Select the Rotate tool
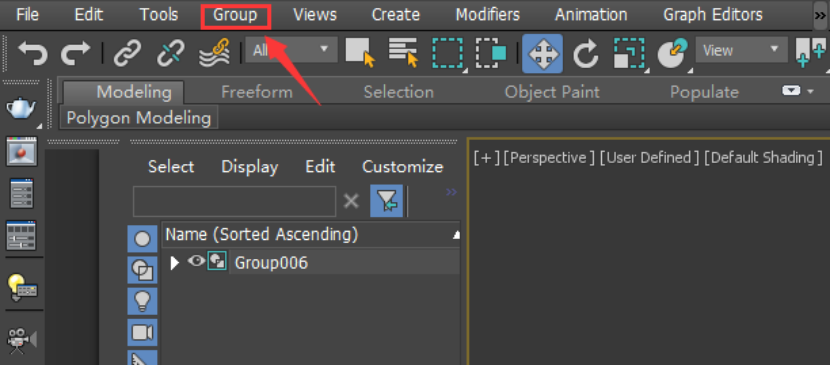 coord(585,53)
